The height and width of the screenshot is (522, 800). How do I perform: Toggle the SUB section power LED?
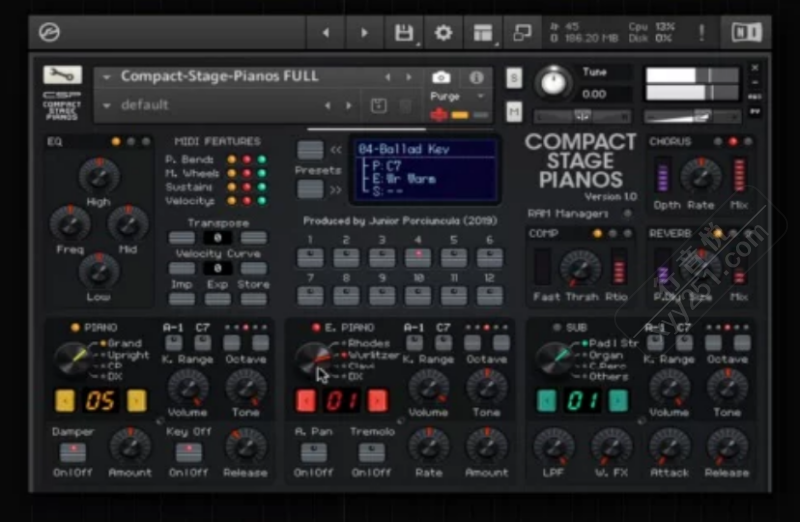coord(557,327)
